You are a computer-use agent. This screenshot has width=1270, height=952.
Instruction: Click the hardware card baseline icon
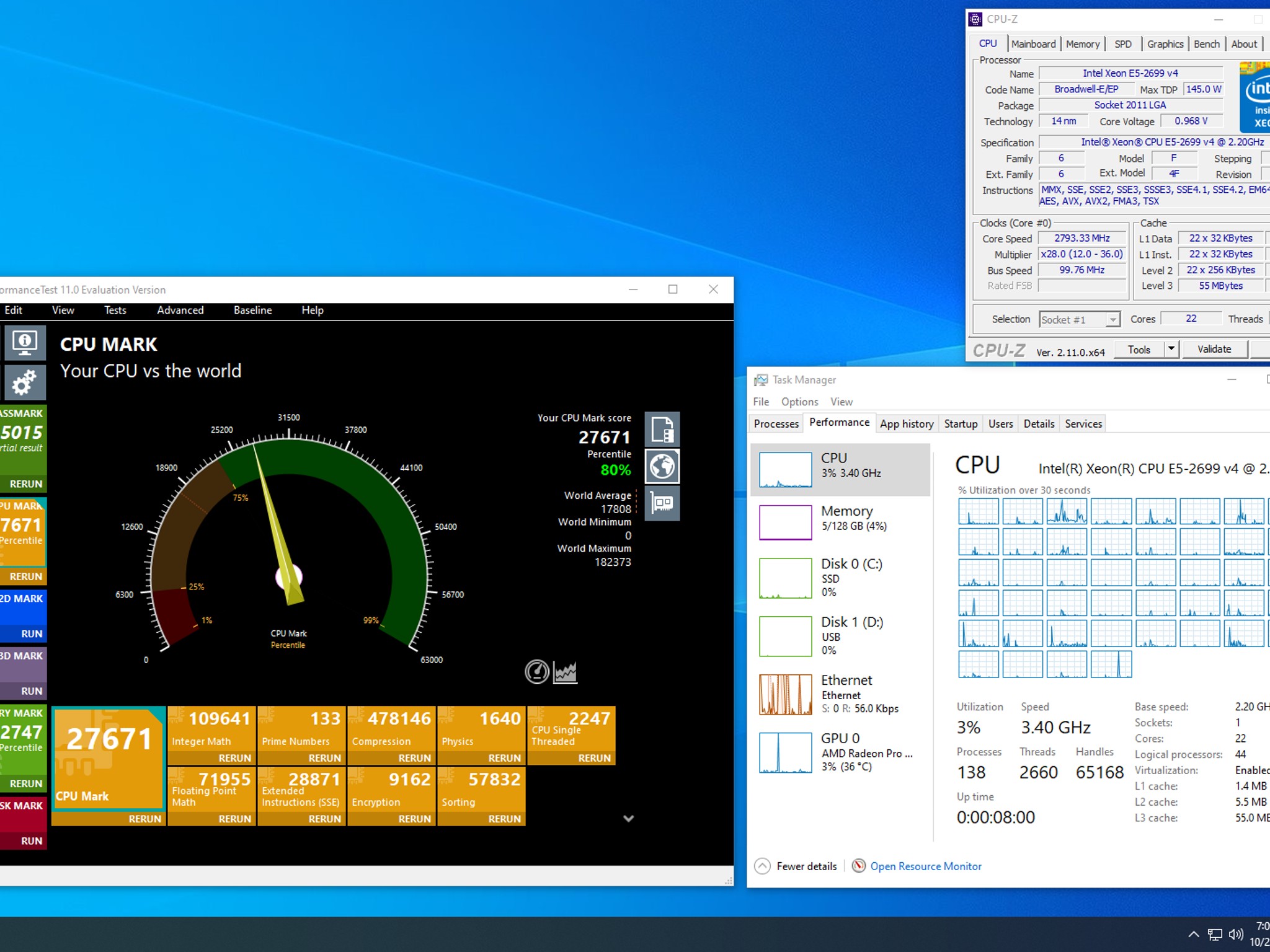tap(662, 503)
